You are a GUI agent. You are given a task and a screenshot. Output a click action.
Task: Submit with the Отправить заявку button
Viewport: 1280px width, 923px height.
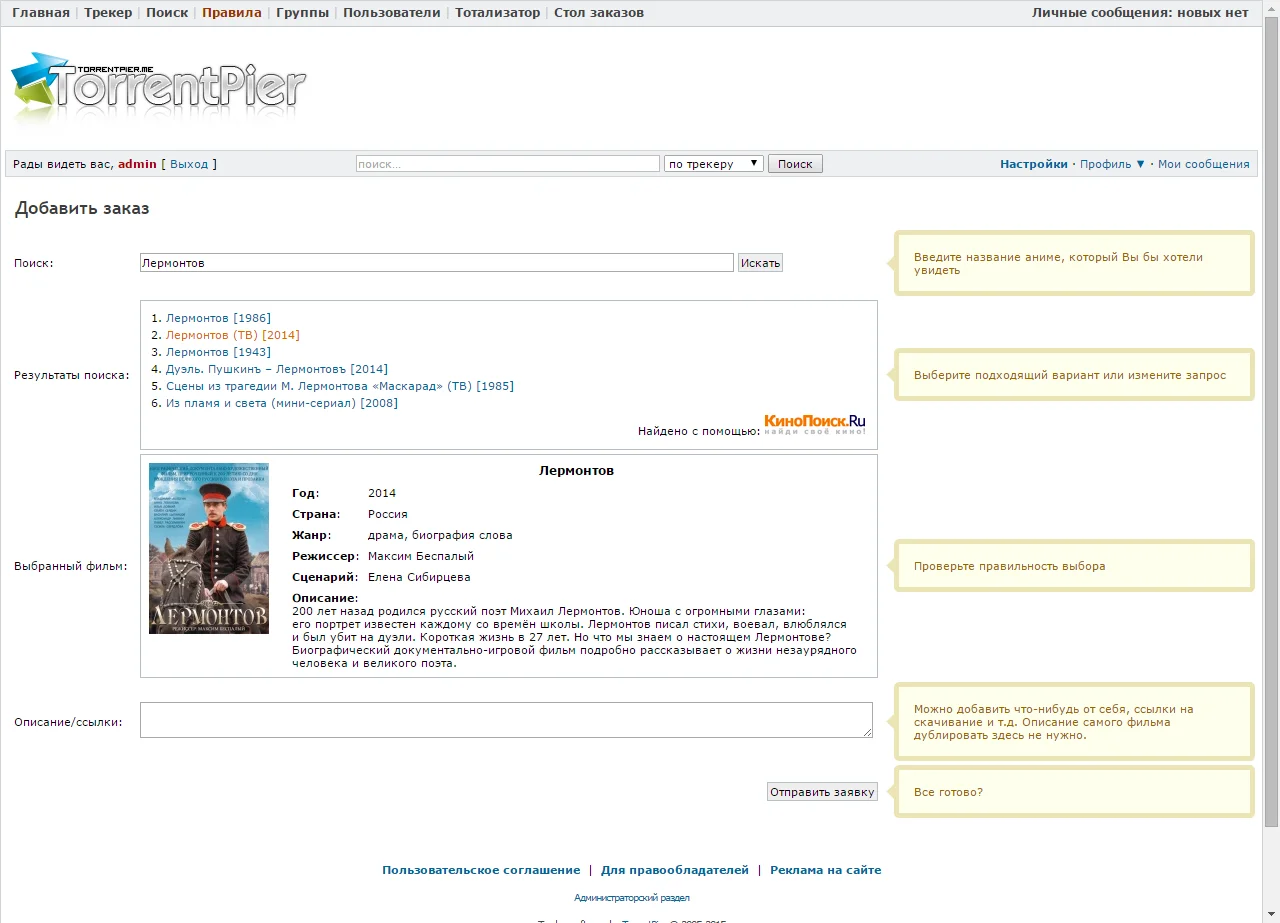(x=822, y=792)
